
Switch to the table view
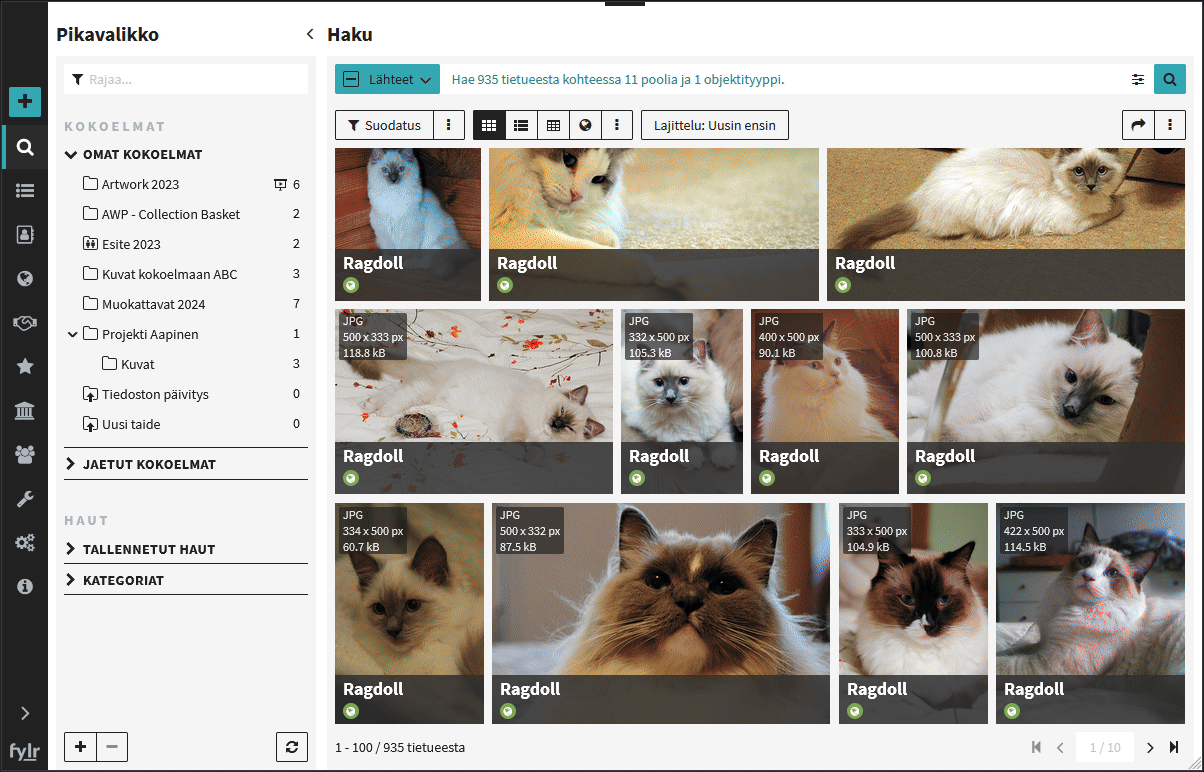point(553,125)
